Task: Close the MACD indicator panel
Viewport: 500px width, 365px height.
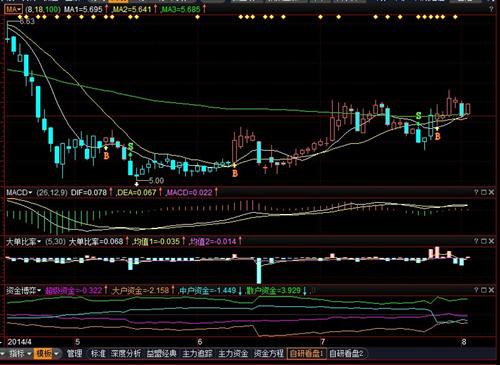Action: [x=492, y=192]
